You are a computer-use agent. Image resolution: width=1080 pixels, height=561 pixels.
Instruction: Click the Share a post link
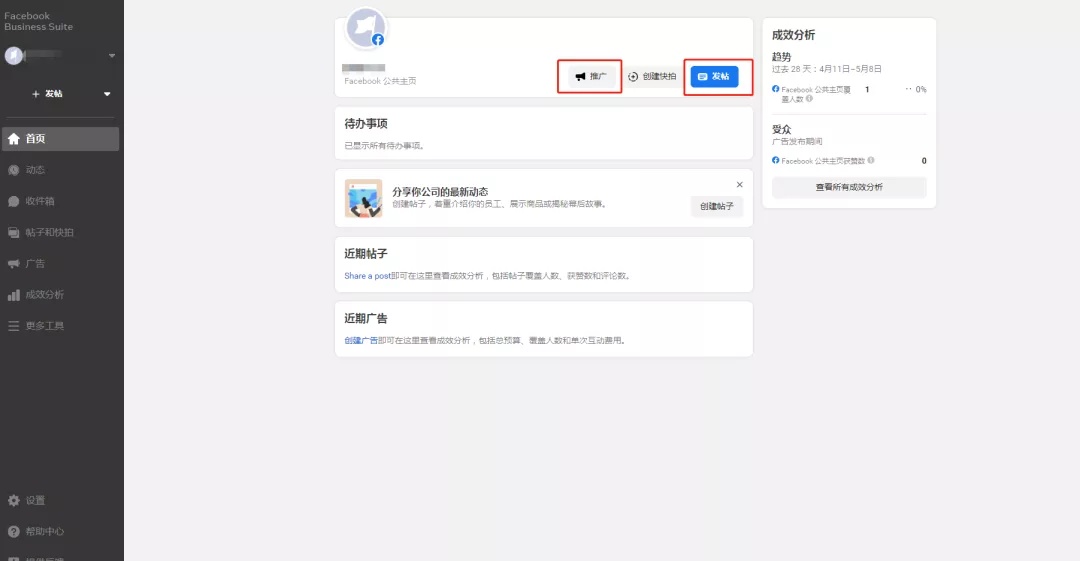click(367, 276)
